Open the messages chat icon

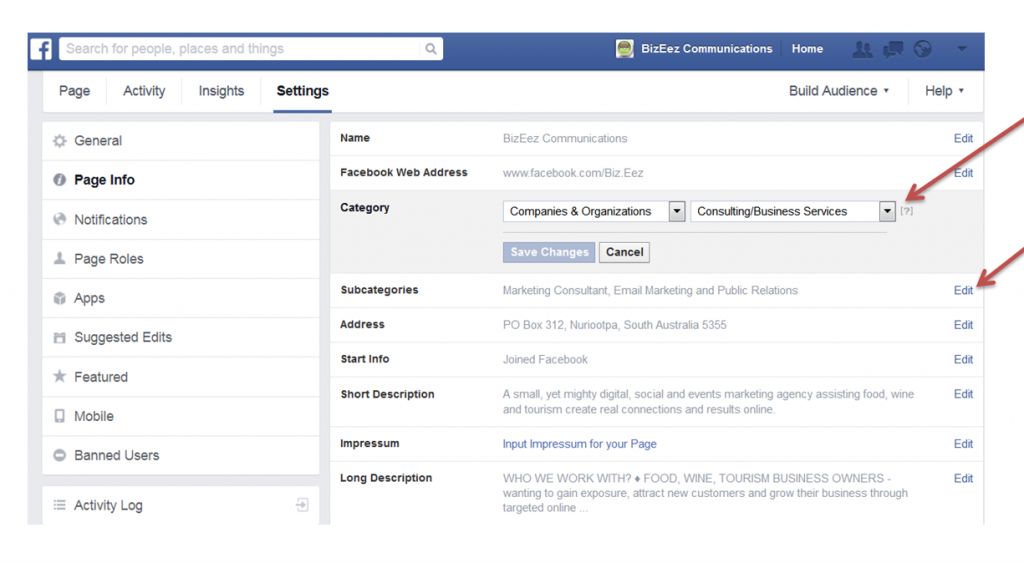pos(893,49)
